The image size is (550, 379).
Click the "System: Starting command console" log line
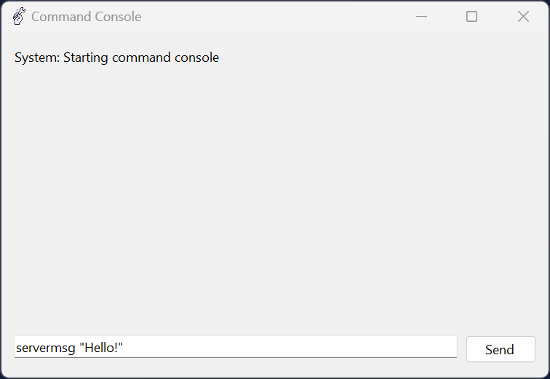(116, 58)
